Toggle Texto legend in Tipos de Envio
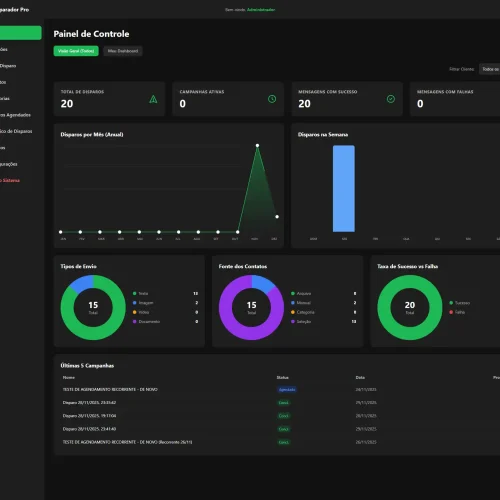The height and width of the screenshot is (500, 500). point(140,294)
